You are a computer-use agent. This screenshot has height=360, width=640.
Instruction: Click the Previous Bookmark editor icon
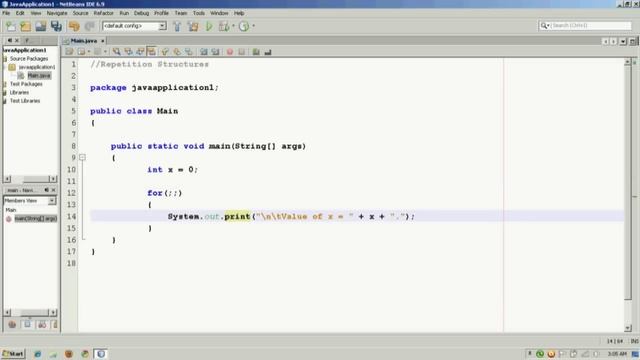coord(165,52)
